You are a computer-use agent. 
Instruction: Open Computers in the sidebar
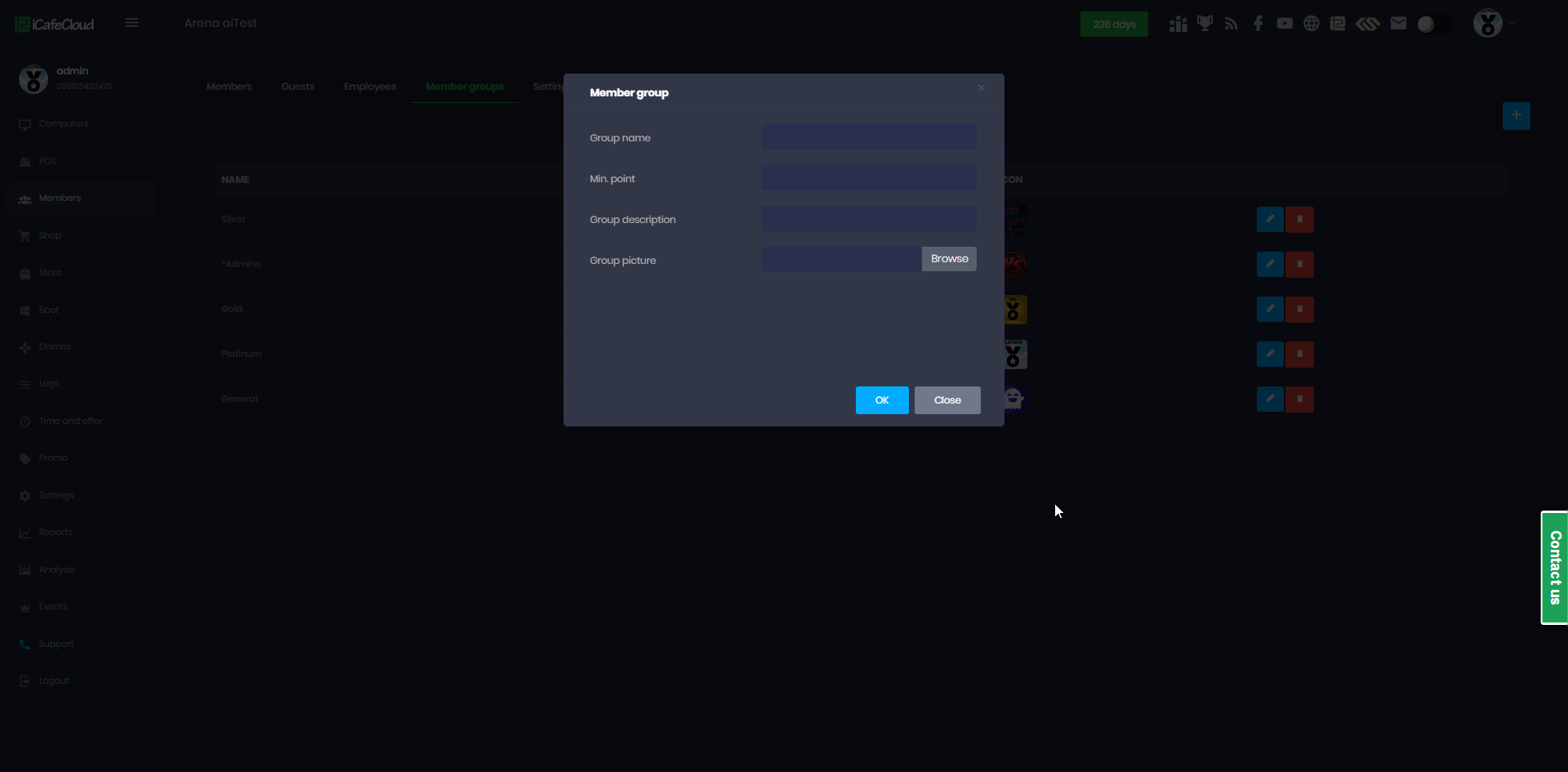coord(64,124)
